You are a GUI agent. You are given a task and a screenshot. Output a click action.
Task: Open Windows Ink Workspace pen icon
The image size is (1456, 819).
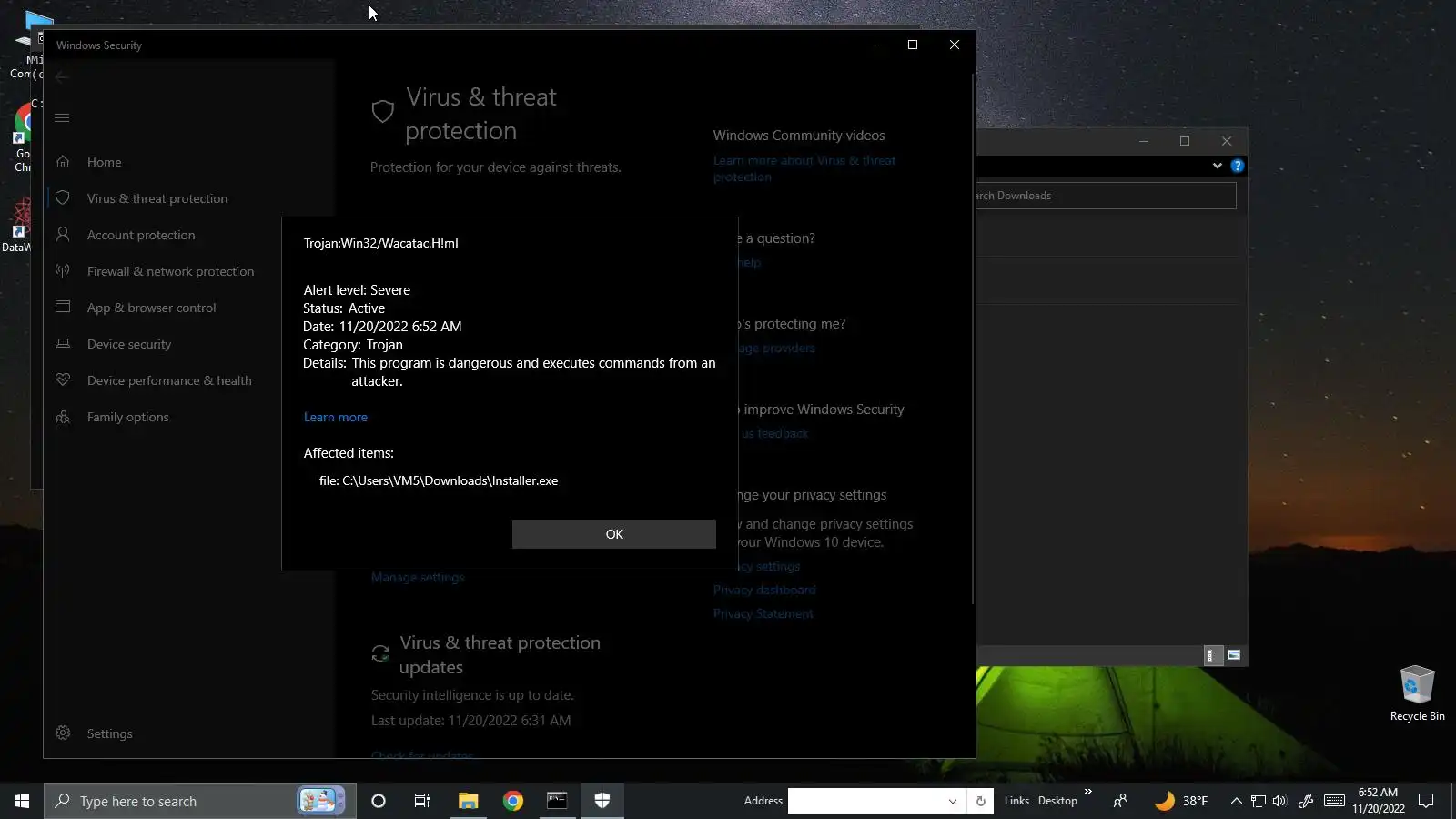click(1305, 801)
